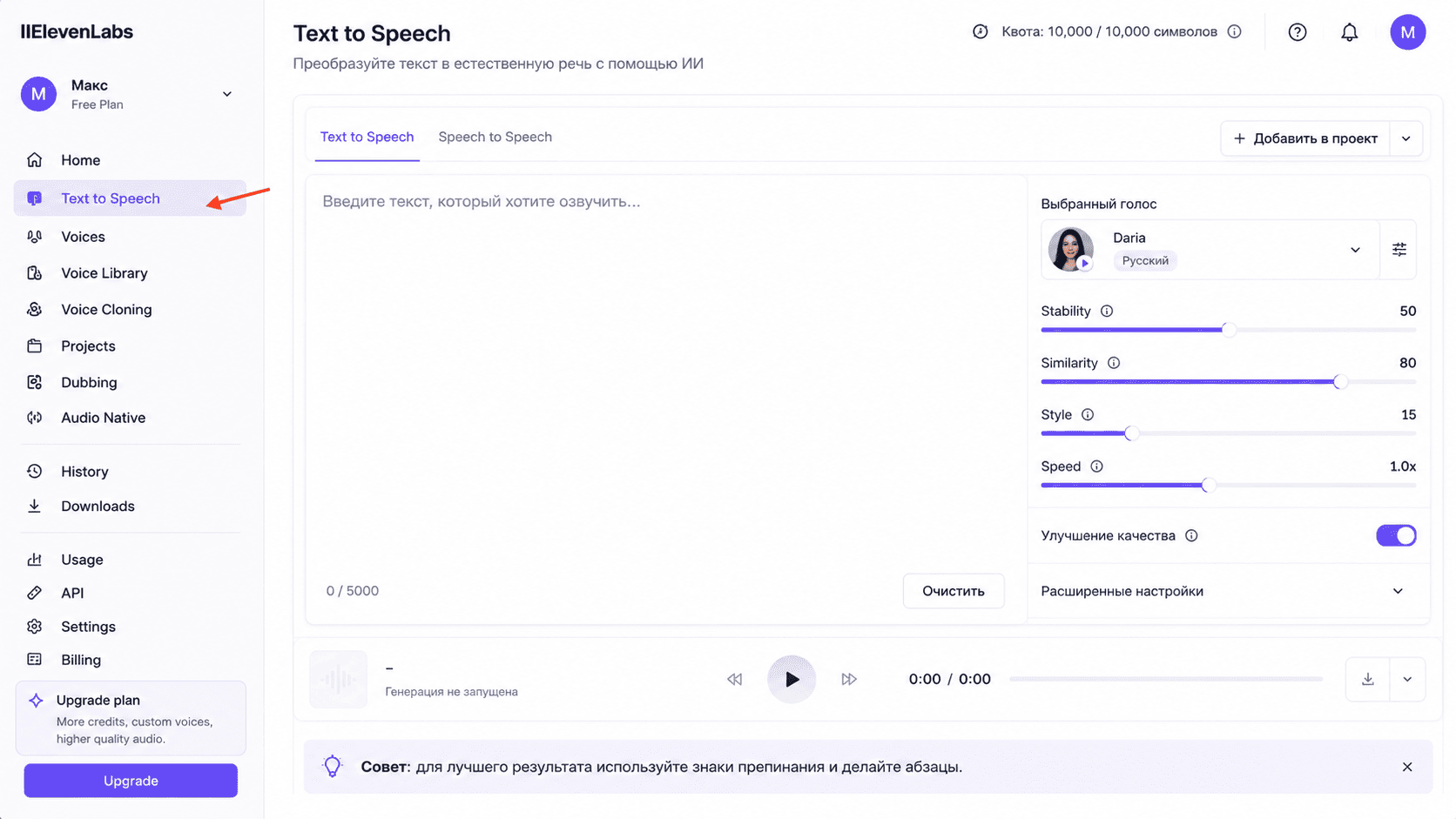The width and height of the screenshot is (1456, 819).
Task: Download the generated audio
Action: 1368,680
